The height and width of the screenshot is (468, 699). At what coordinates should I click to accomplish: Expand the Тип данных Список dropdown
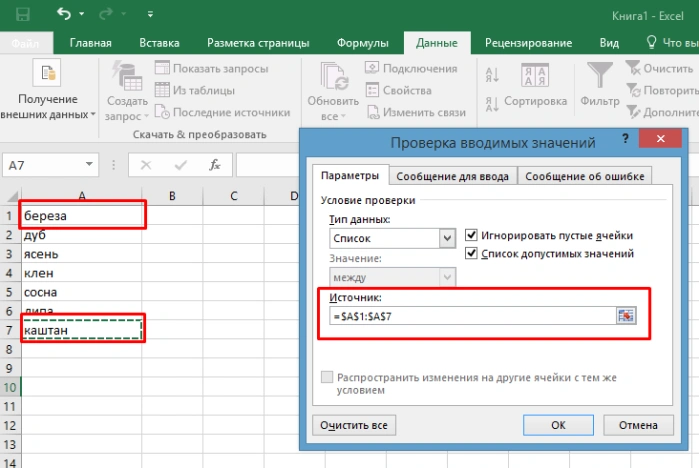point(447,238)
